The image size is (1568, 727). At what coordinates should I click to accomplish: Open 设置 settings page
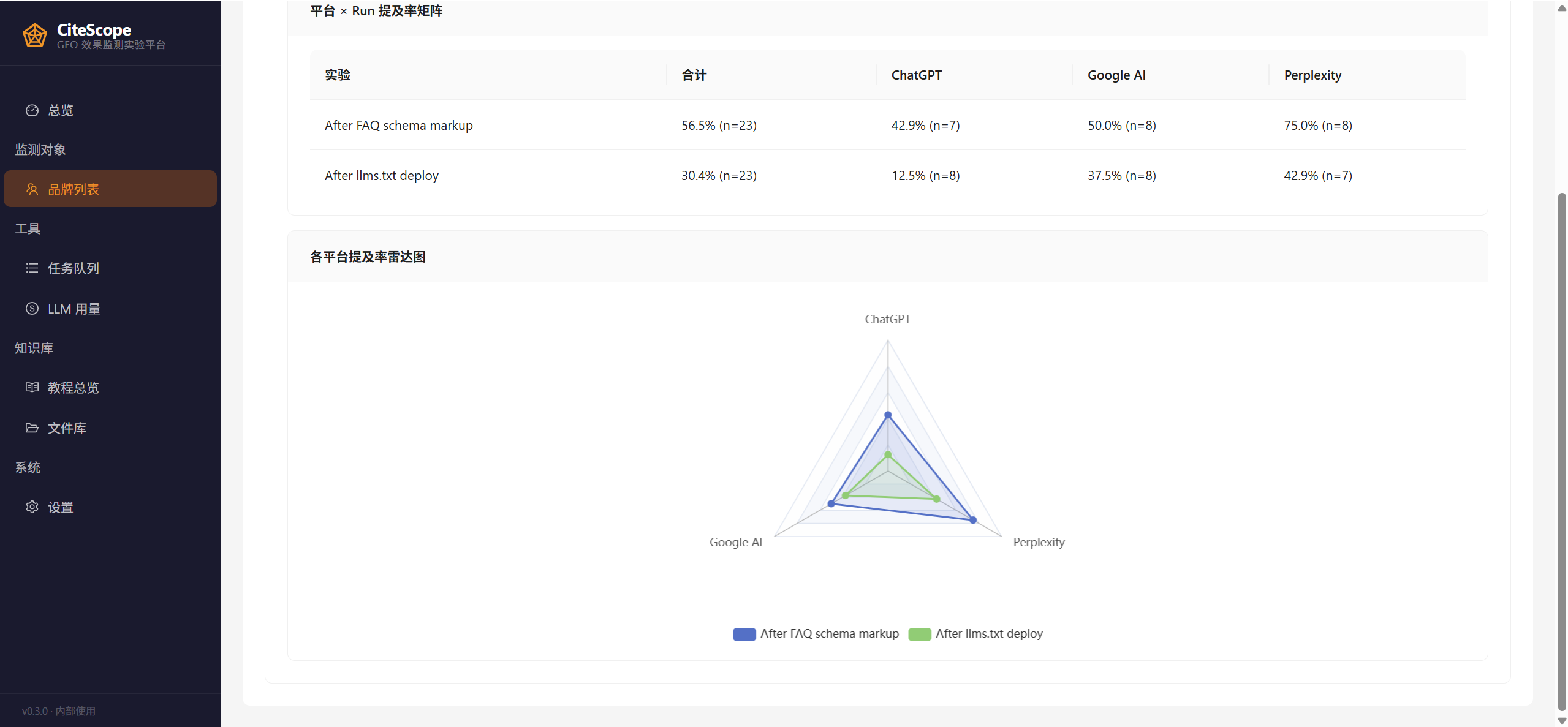pyautogui.click(x=110, y=507)
